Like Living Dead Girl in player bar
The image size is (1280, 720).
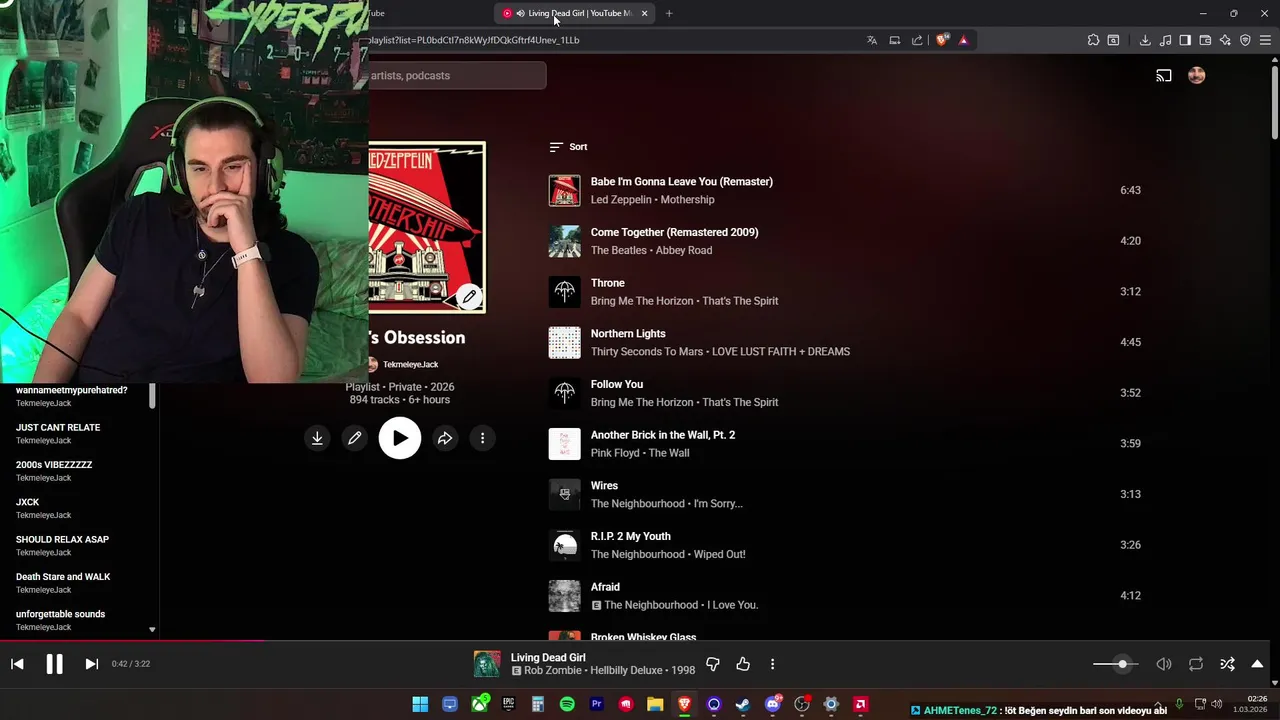click(x=743, y=664)
